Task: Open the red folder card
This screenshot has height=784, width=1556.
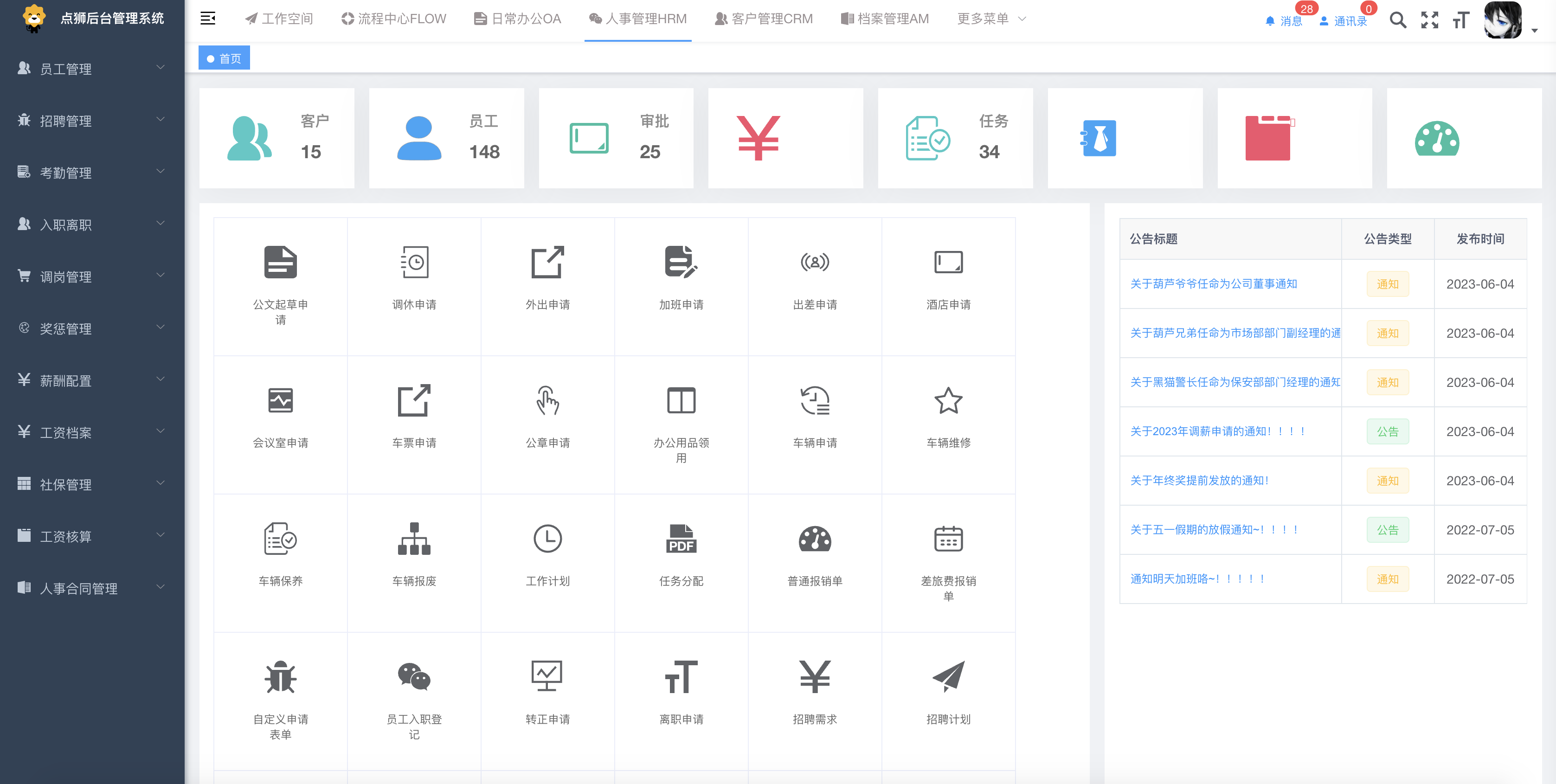Action: point(1294,138)
